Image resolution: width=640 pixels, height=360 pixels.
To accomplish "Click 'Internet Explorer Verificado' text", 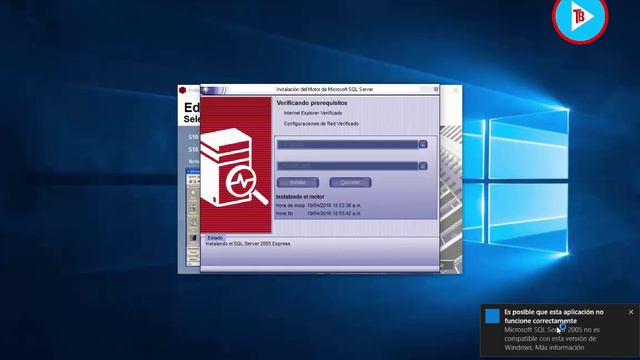I will (313, 113).
